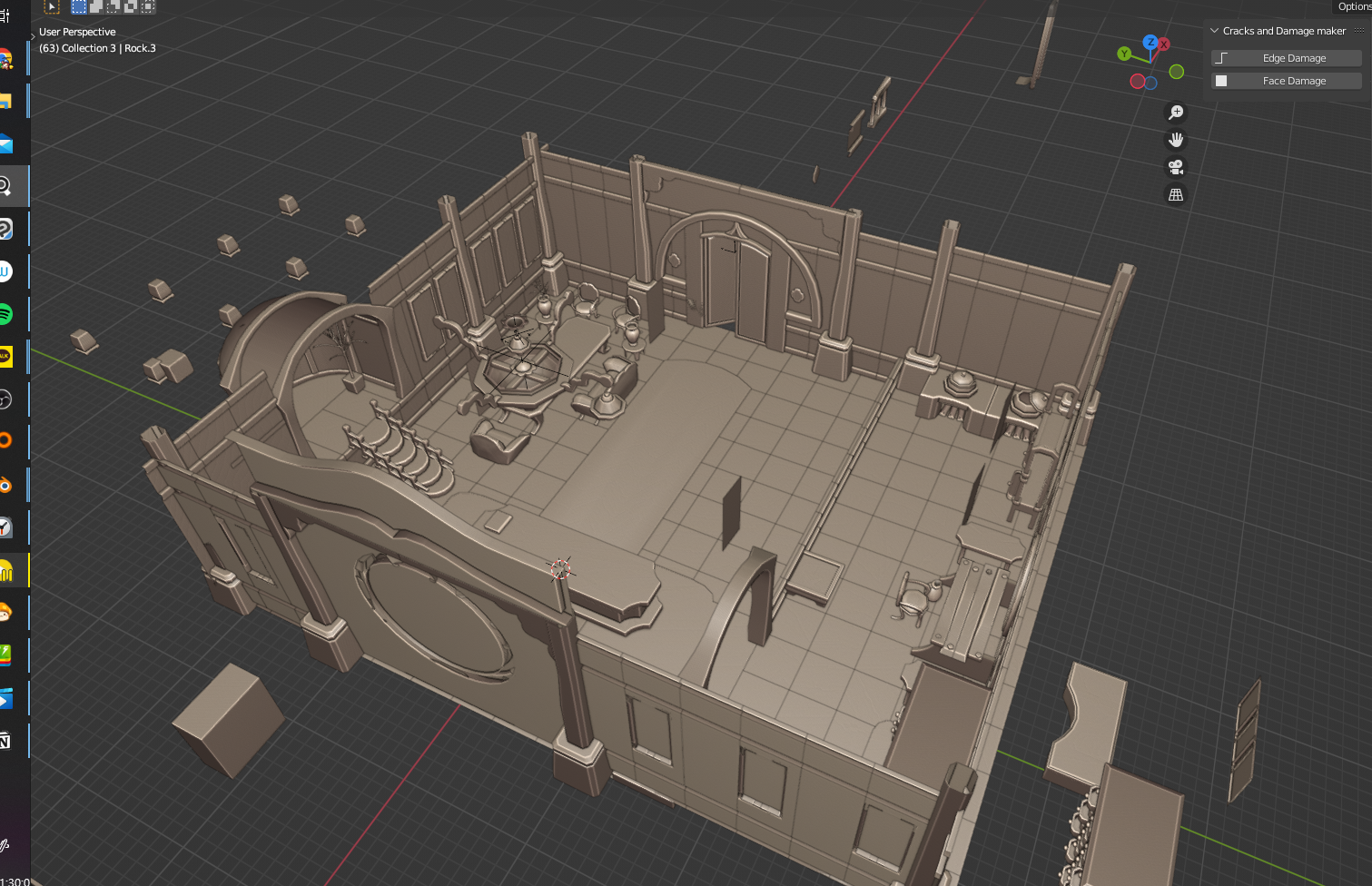Viewport: 1372px width, 886px height.
Task: Click the User Perspective text label
Action: click(x=77, y=32)
